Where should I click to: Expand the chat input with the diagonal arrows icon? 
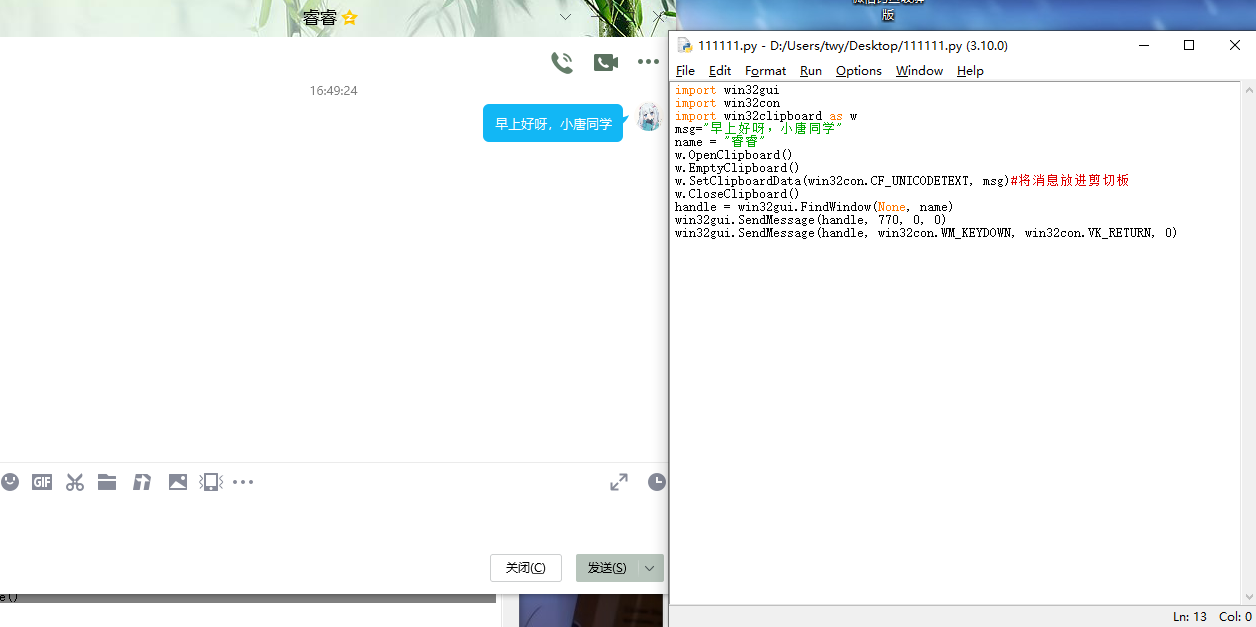[x=618, y=482]
